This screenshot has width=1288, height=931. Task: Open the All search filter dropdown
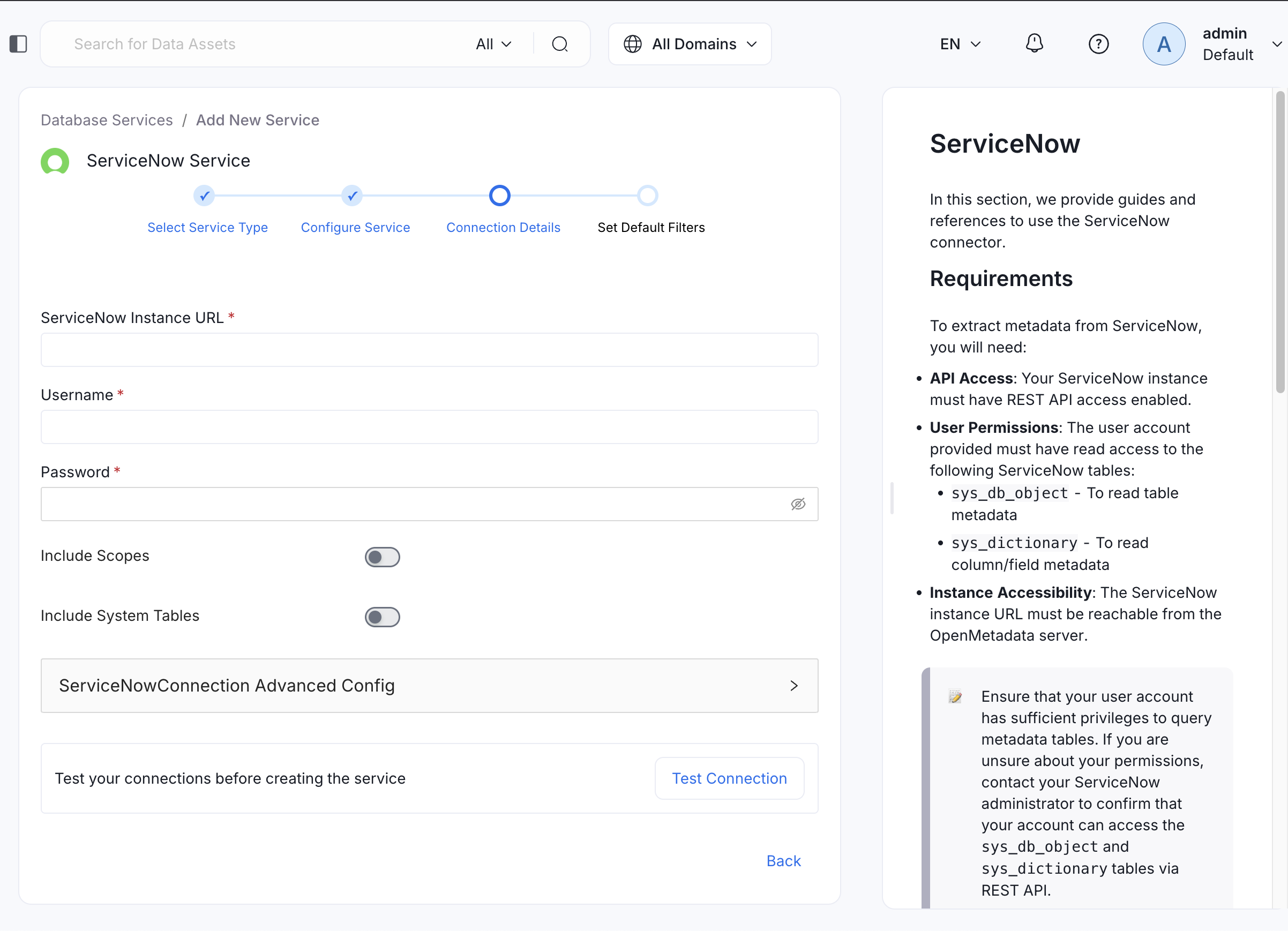[493, 44]
